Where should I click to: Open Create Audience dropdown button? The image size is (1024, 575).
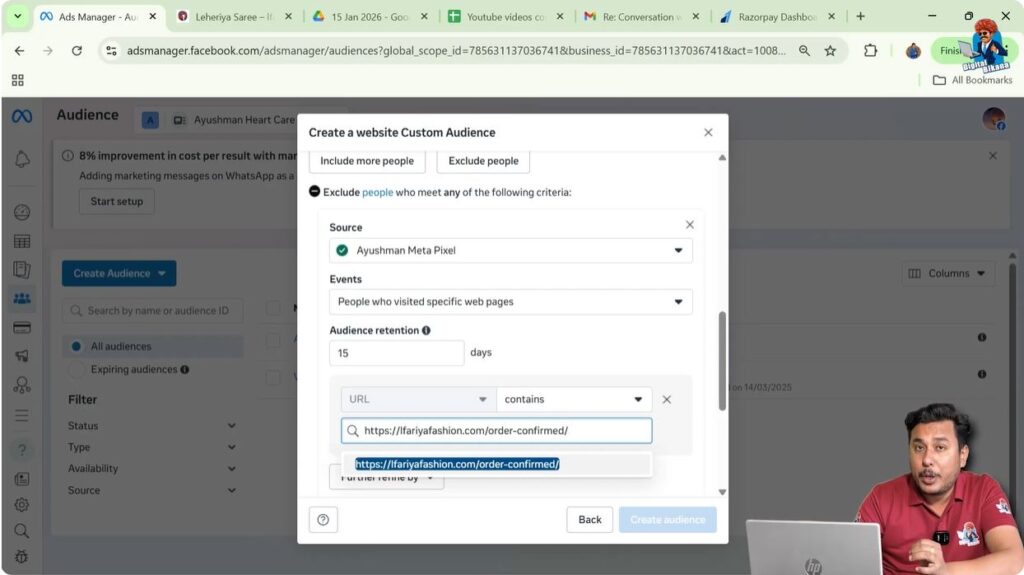[x=119, y=273]
